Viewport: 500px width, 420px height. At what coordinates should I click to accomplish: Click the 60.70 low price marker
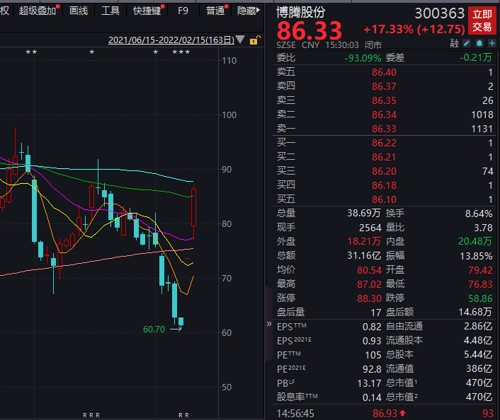[154, 329]
